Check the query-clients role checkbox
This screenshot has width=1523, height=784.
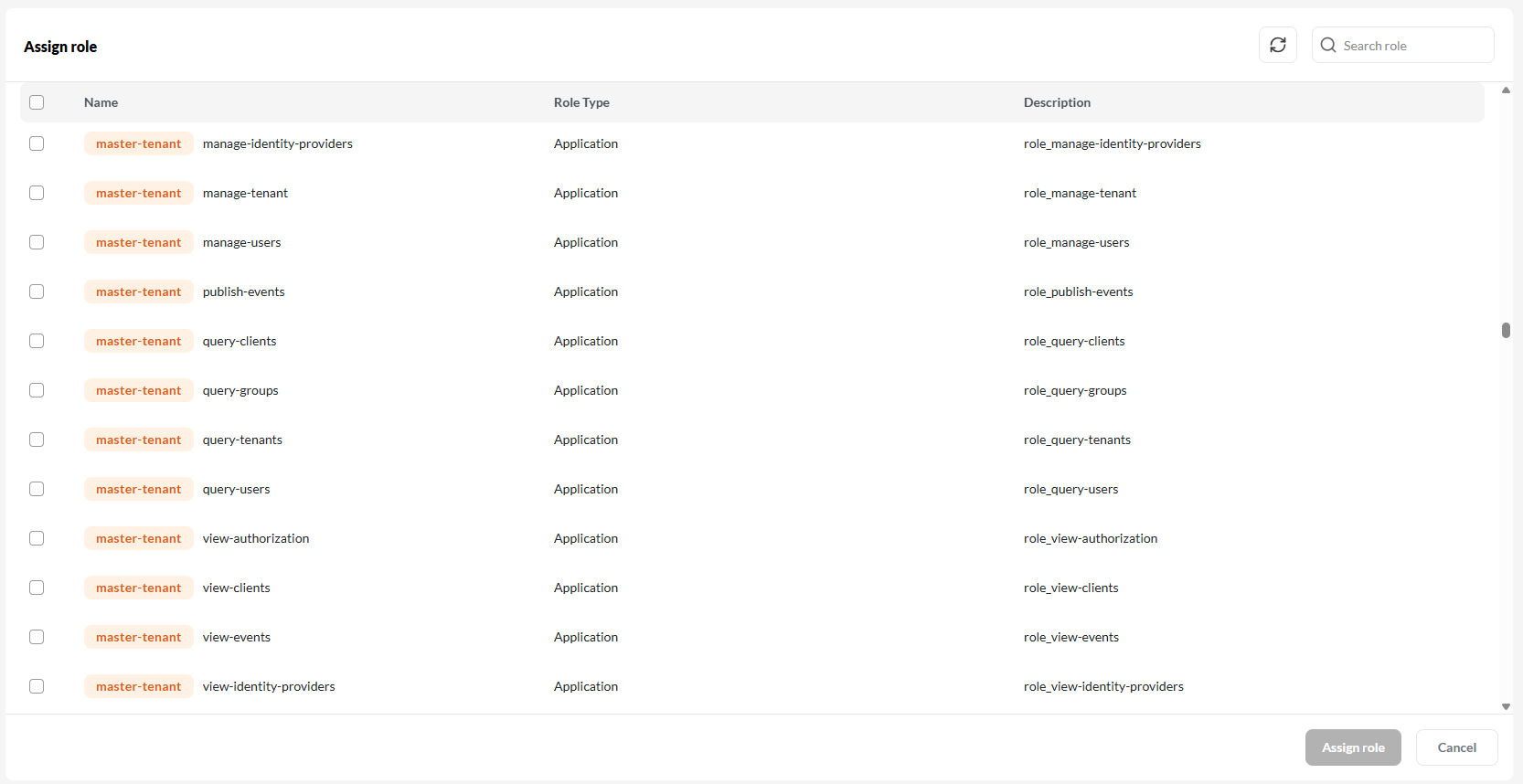point(37,341)
